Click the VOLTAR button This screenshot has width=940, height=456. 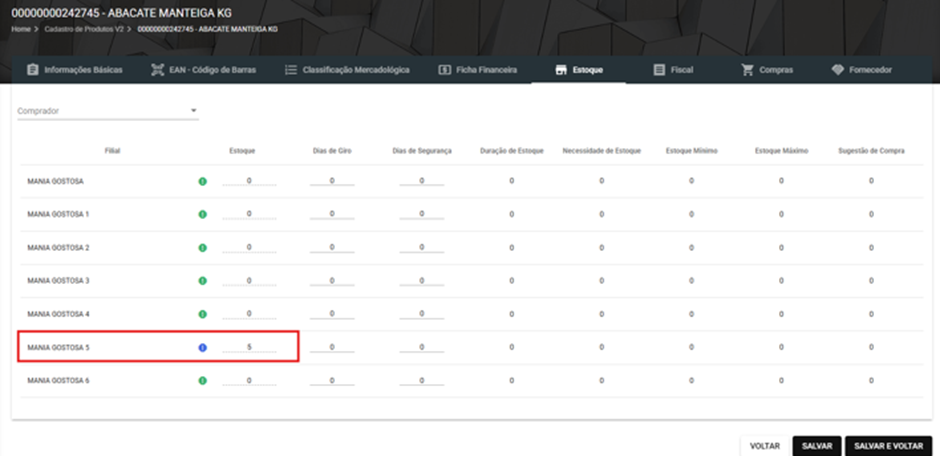764,446
